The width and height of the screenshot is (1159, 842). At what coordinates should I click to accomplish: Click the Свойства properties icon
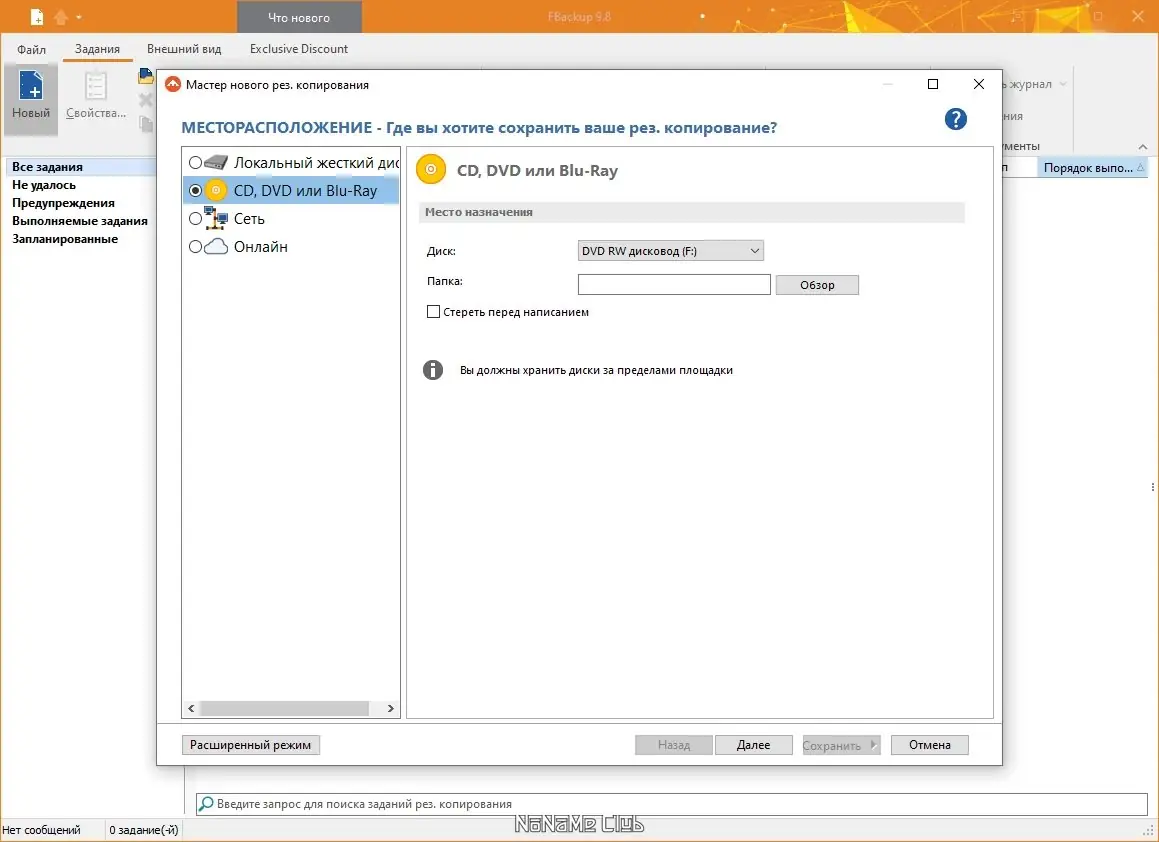[x=95, y=86]
